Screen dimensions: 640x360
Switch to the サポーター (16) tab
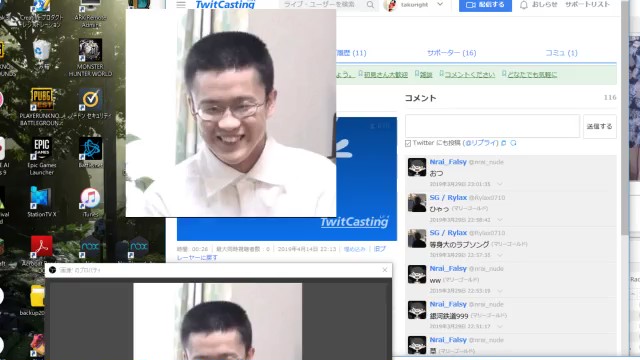tap(451, 53)
